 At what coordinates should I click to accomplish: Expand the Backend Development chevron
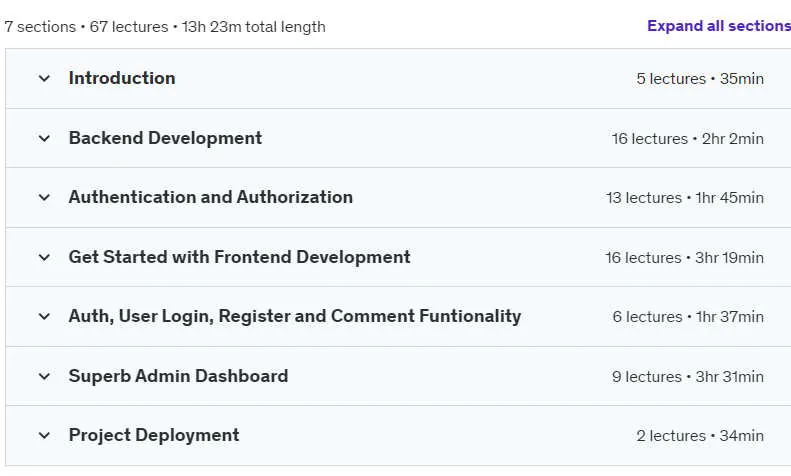(44, 138)
